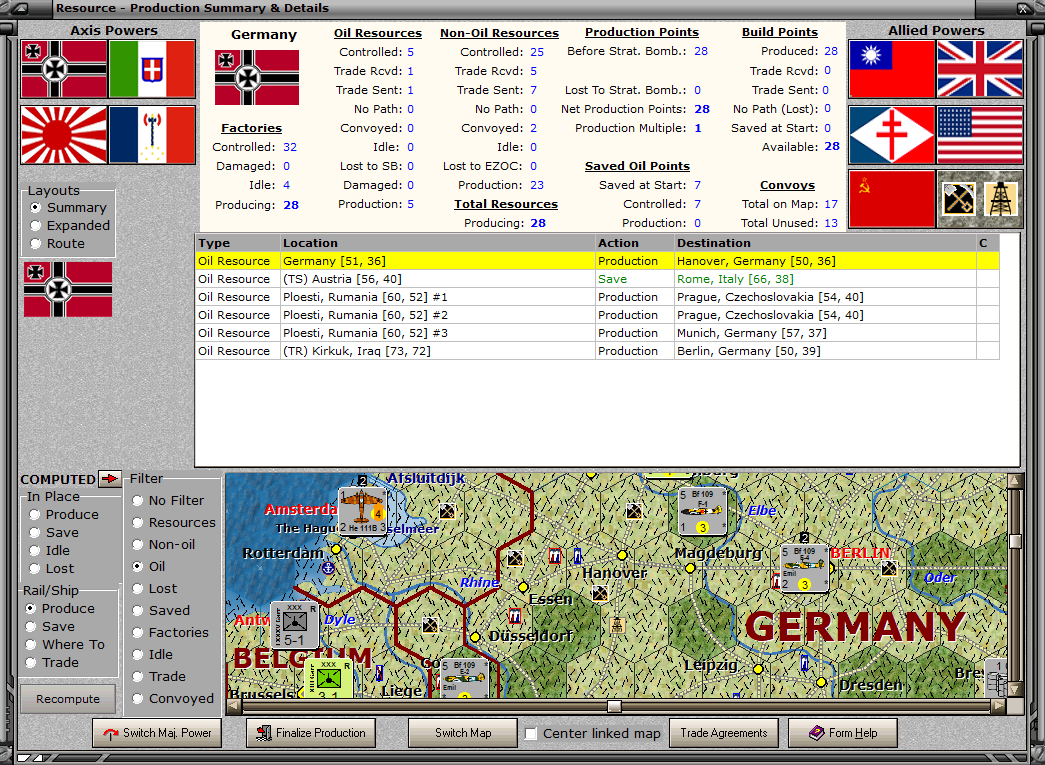Screen dimensions: 1045x765
Task: Click the map horizontal scrollbar thumb
Action: point(614,706)
